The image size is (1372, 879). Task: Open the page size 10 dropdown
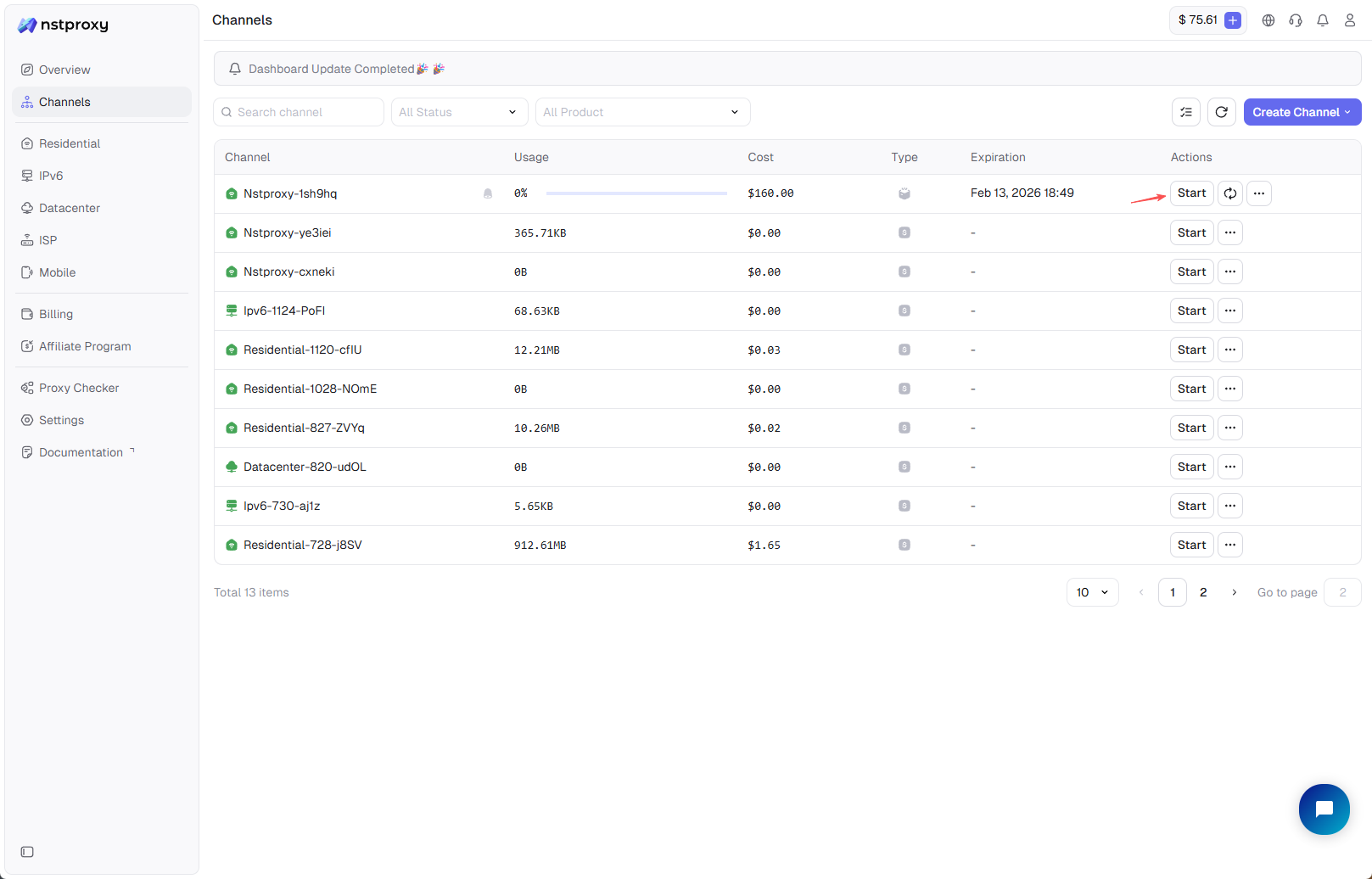[x=1092, y=592]
